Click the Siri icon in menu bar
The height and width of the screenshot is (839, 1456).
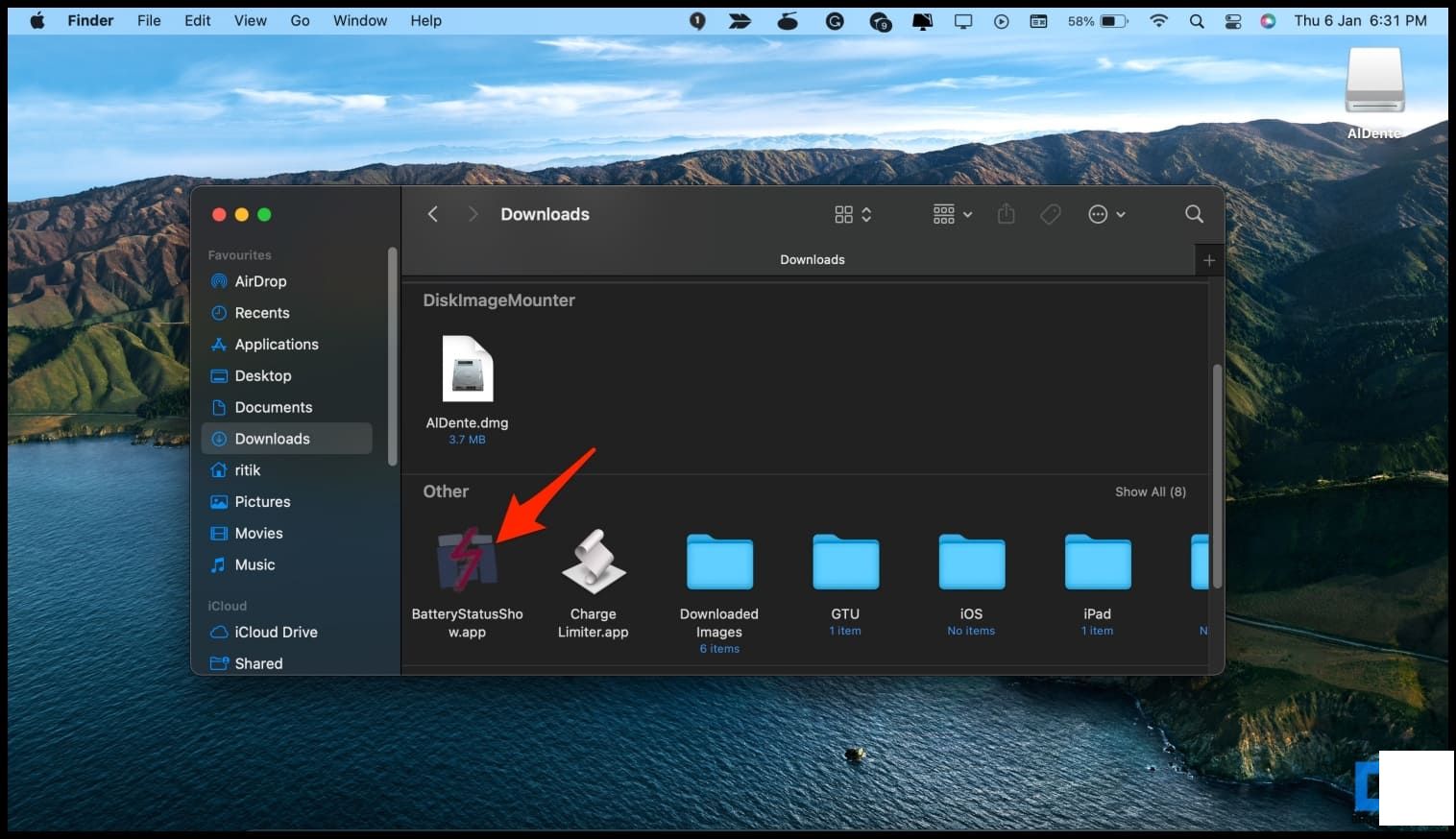click(x=1268, y=20)
